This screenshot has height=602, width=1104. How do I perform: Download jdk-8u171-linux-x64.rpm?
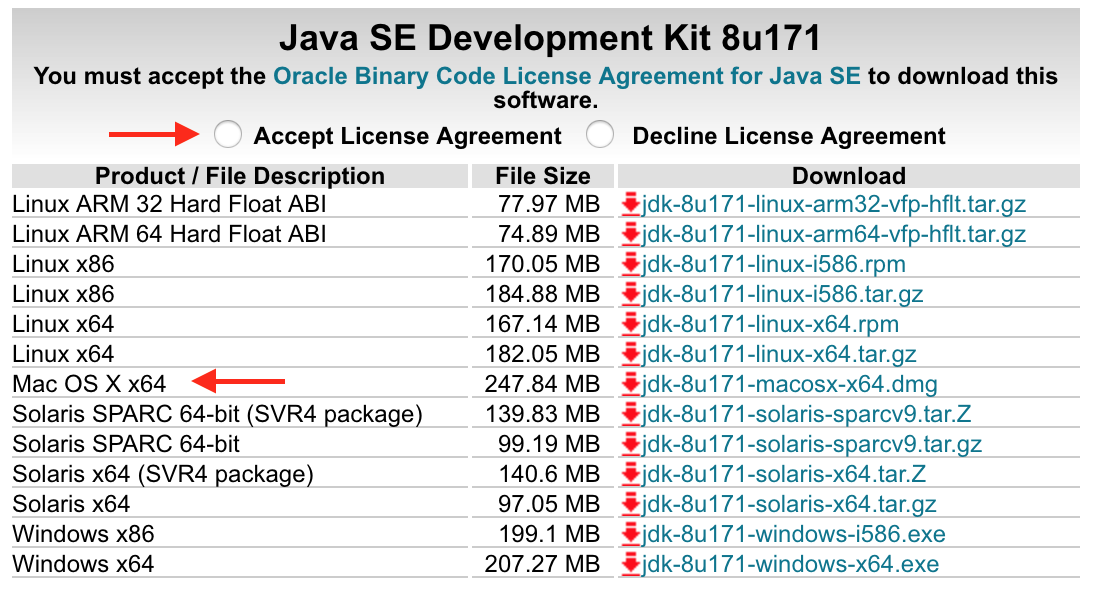(770, 325)
